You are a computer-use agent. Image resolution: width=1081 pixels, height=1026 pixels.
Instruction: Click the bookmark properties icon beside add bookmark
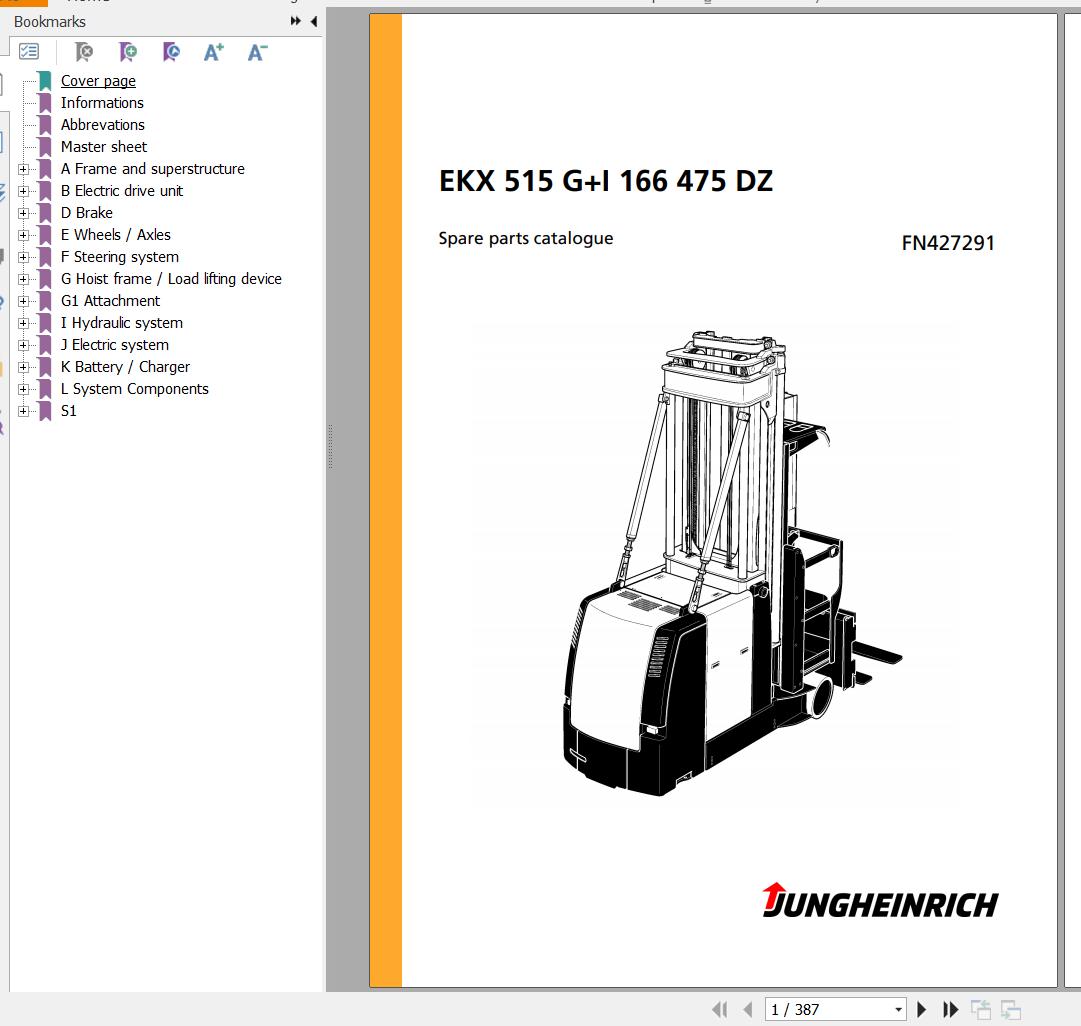[x=171, y=52]
